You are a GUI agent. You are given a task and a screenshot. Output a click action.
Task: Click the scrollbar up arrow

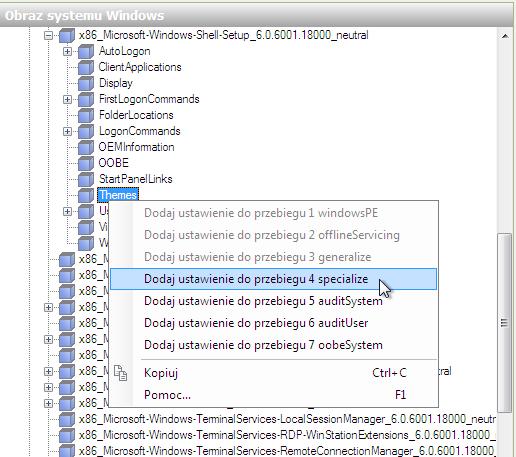(x=505, y=36)
